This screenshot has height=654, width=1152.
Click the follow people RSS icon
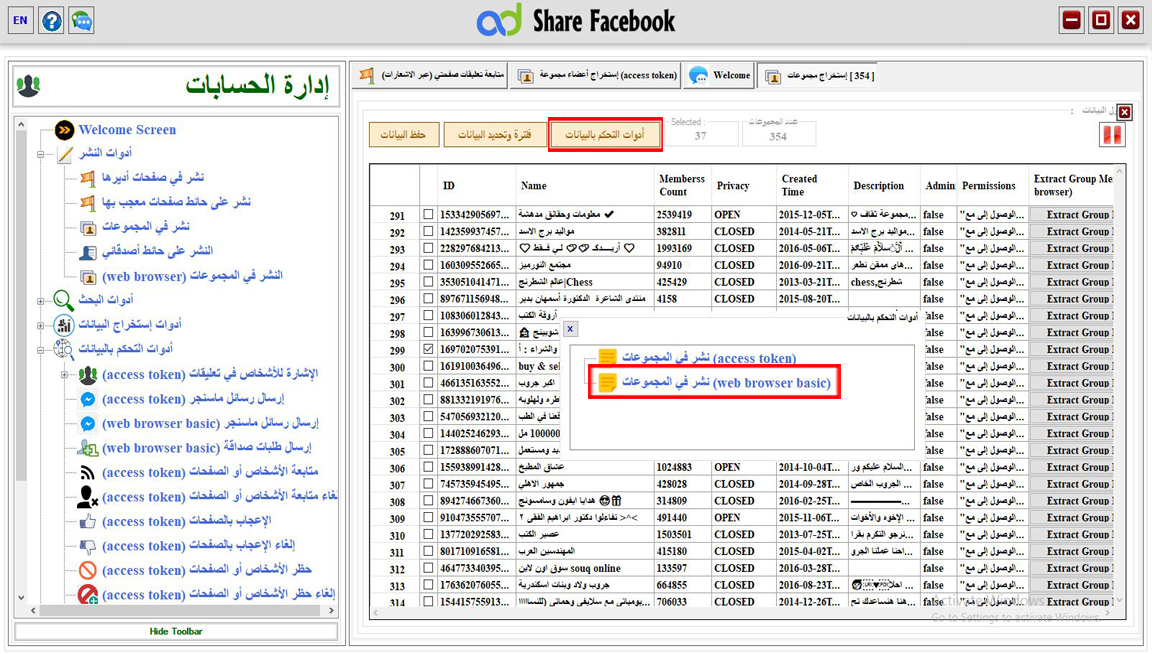[87, 472]
